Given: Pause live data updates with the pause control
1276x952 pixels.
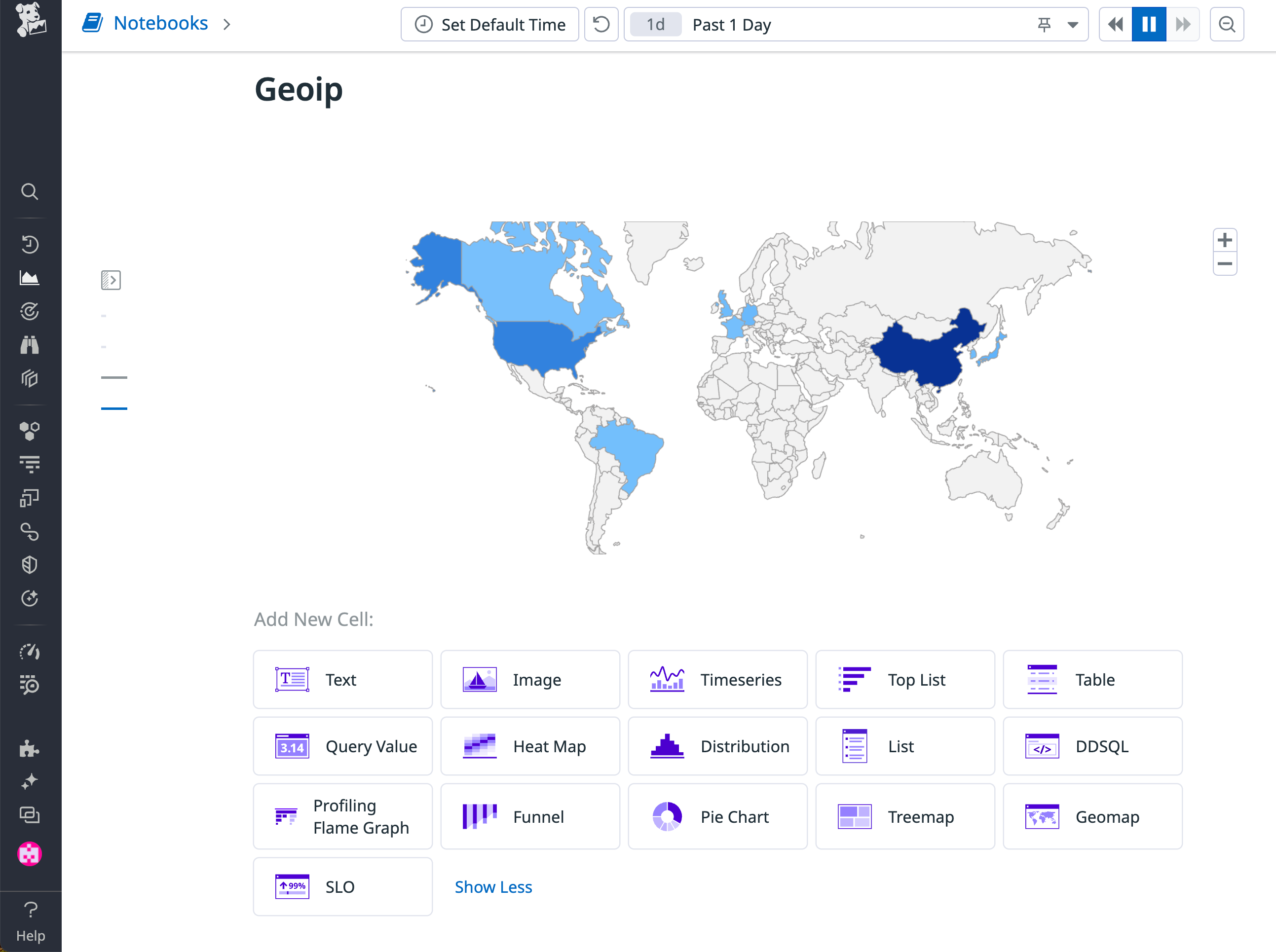Looking at the screenshot, I should point(1149,24).
